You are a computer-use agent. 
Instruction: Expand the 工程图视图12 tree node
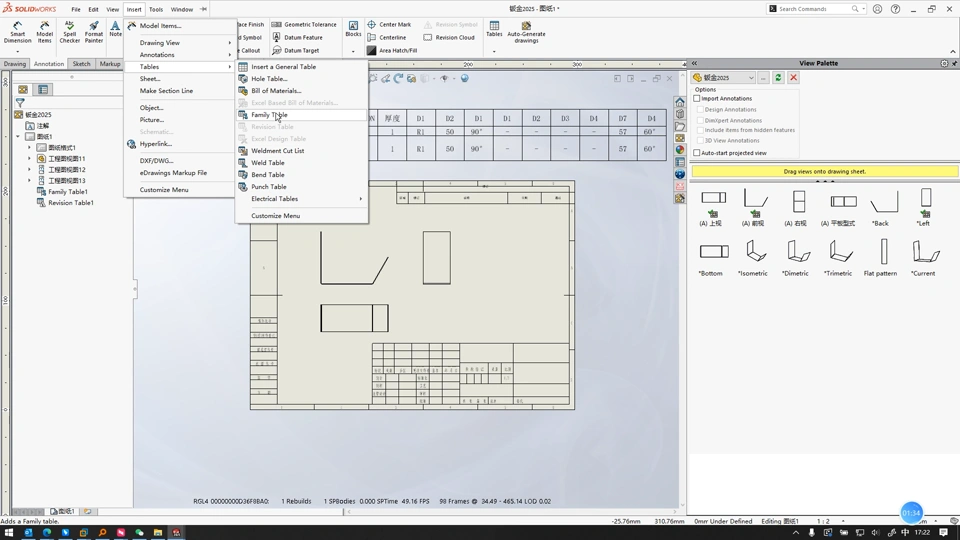[x=29, y=170]
